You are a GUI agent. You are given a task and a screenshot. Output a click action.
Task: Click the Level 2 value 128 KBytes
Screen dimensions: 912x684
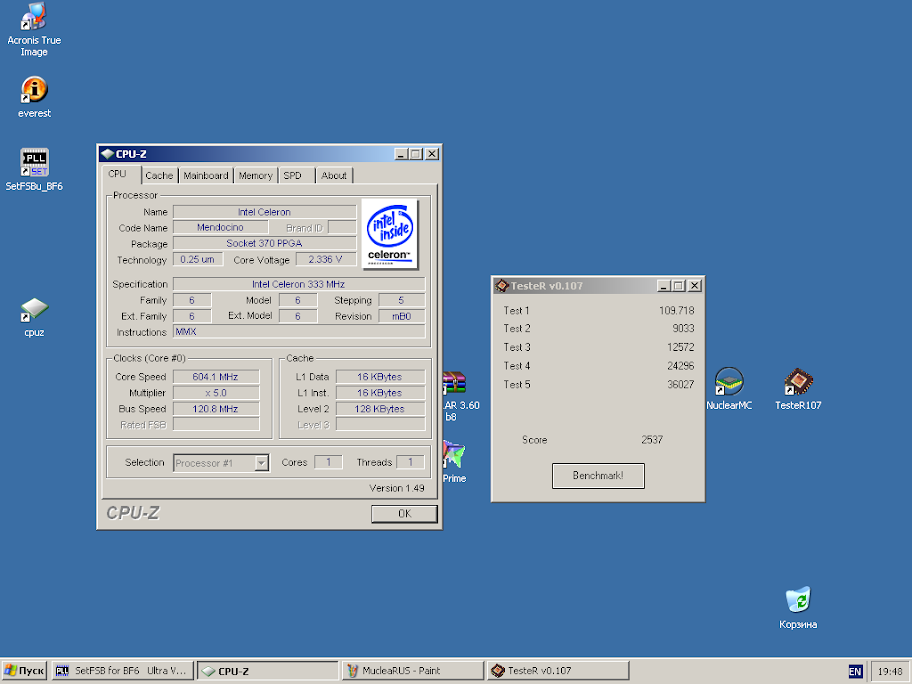click(380, 409)
